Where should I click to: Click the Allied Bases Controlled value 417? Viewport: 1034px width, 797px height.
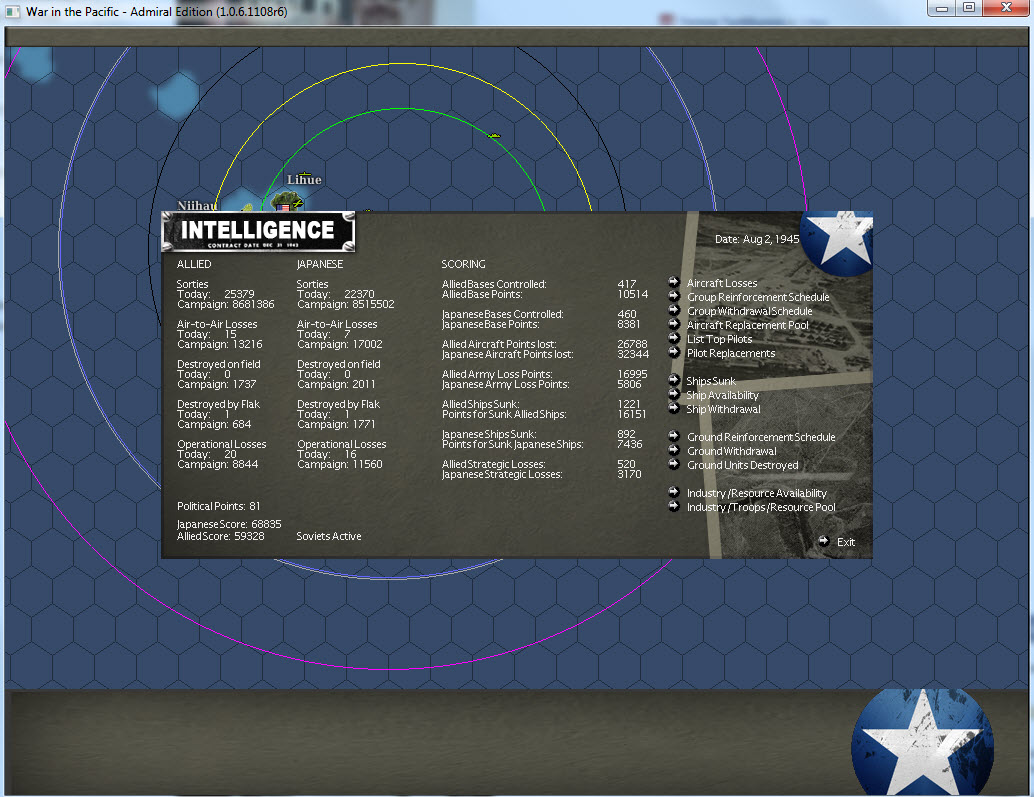pyautogui.click(x=626, y=284)
